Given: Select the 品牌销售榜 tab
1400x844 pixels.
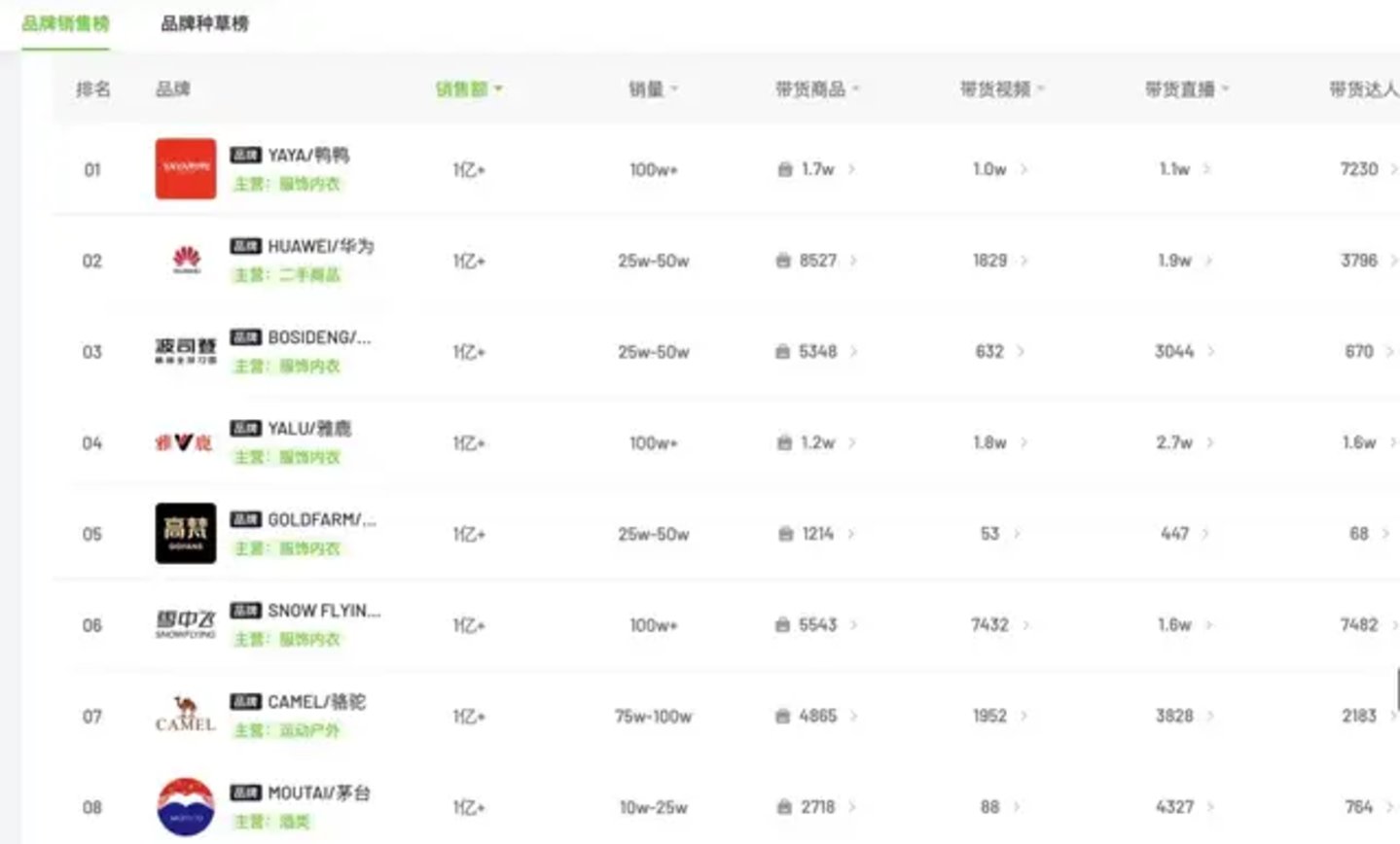Looking at the screenshot, I should click(x=65, y=23).
